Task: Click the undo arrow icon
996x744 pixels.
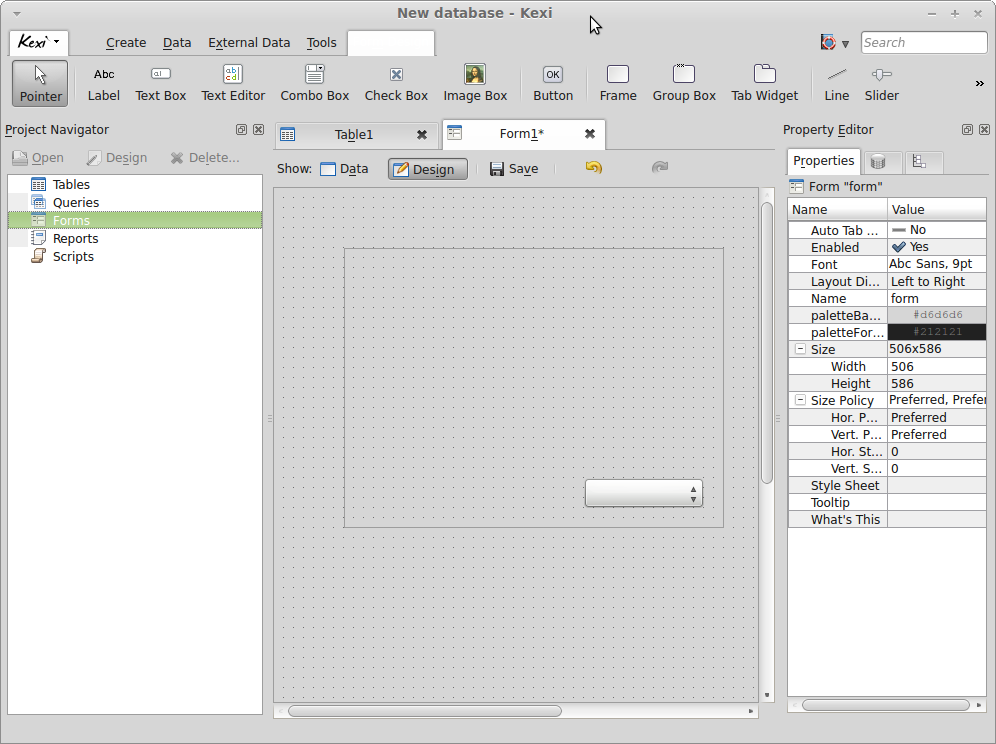Action: [x=593, y=168]
